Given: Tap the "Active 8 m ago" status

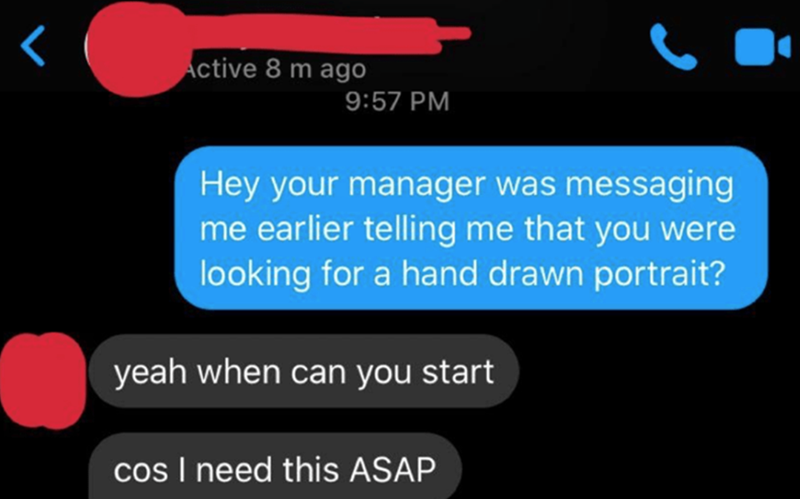Looking at the screenshot, I should pyautogui.click(x=276, y=69).
